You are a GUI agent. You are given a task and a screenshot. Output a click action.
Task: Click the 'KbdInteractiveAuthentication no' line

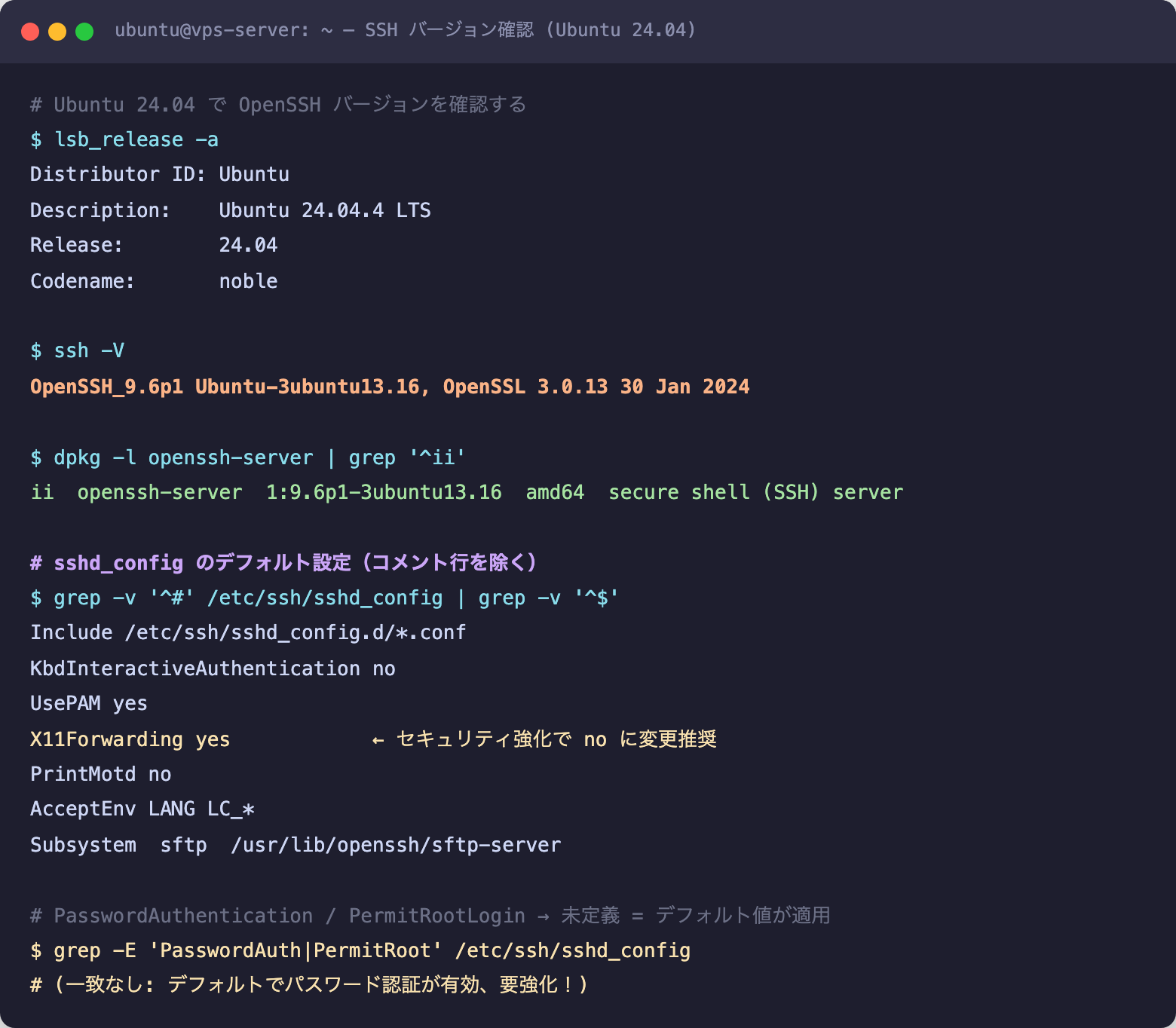[213, 669]
